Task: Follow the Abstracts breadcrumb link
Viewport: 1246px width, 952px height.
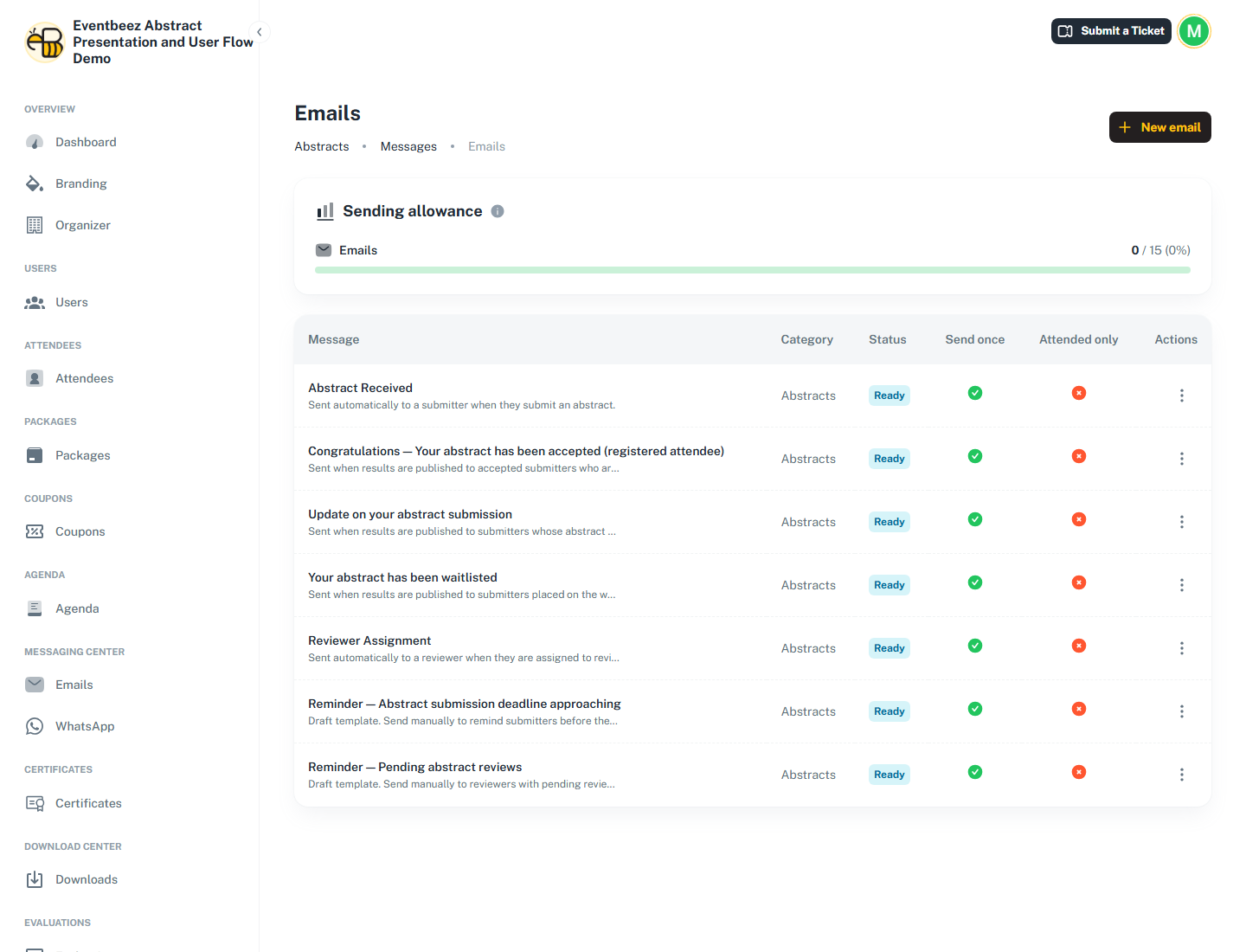Action: point(322,146)
